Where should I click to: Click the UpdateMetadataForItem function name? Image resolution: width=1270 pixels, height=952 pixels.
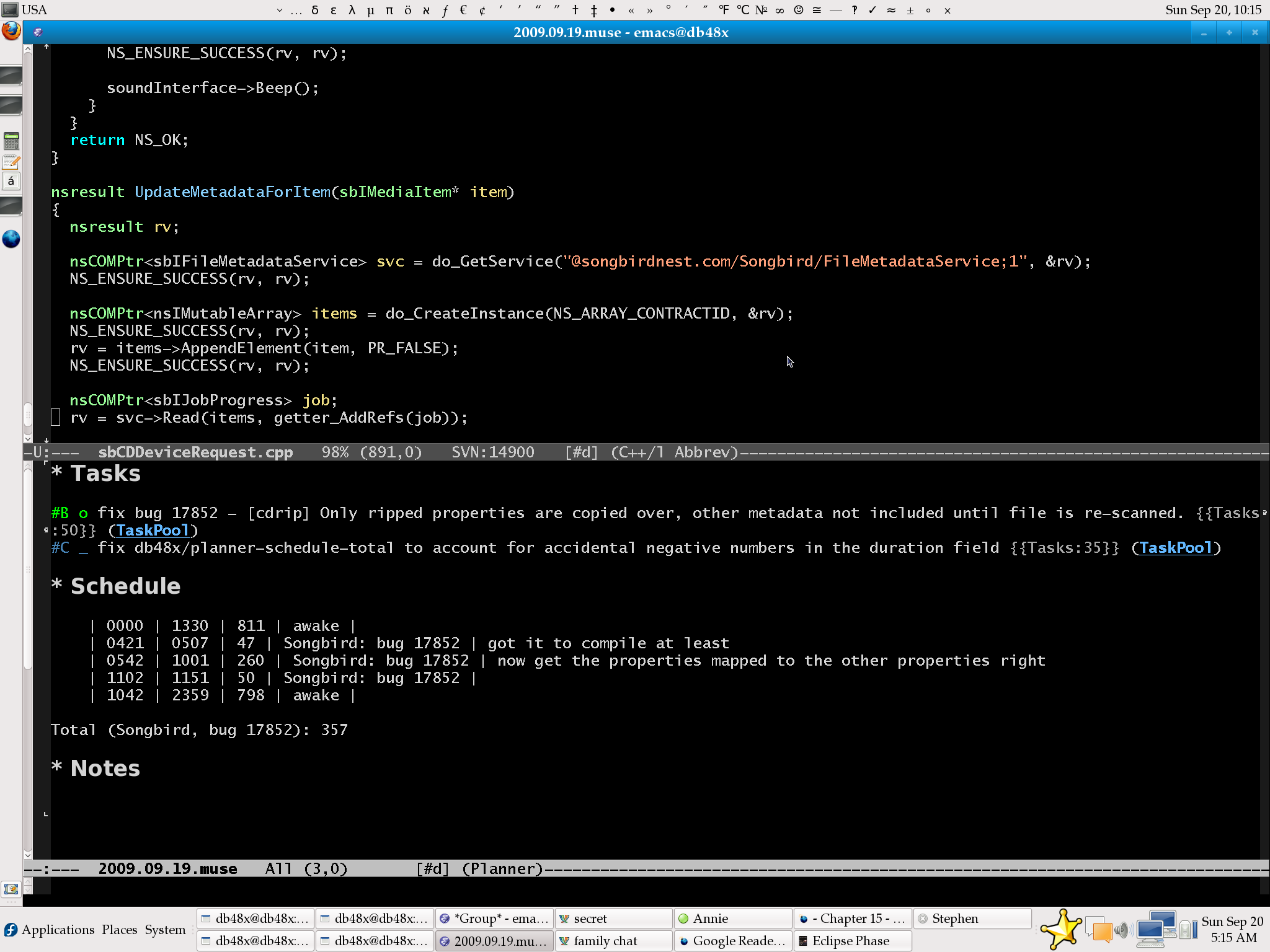tap(233, 192)
